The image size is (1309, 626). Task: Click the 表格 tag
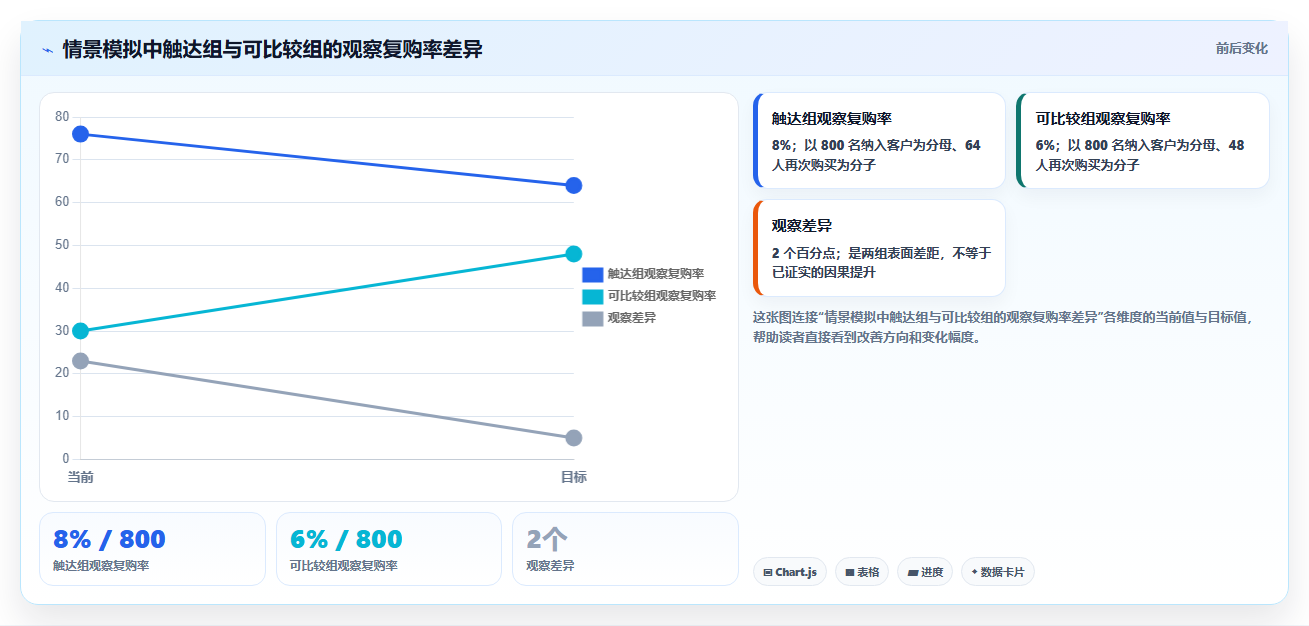tap(862, 572)
